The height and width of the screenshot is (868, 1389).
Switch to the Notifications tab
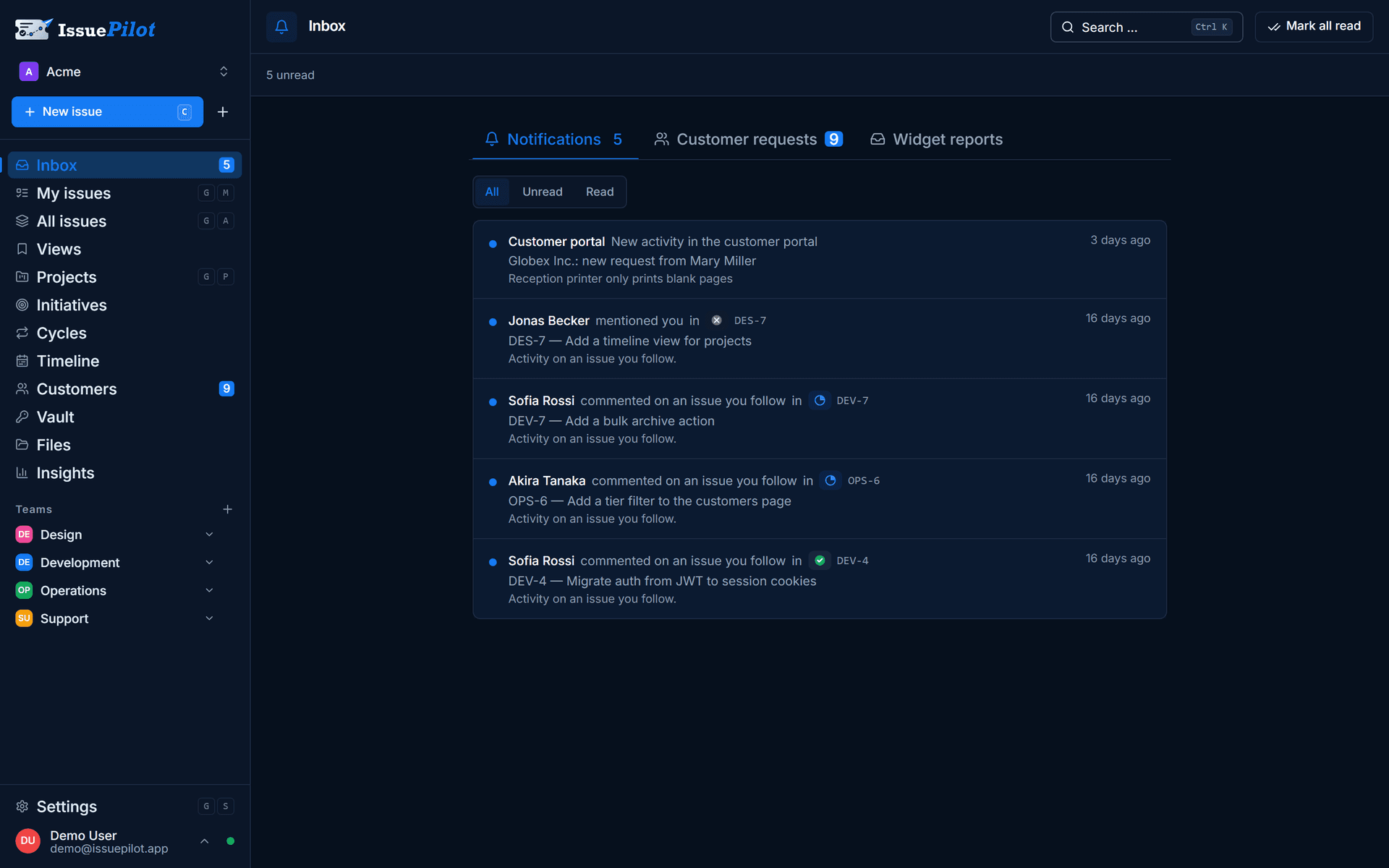[x=554, y=139]
